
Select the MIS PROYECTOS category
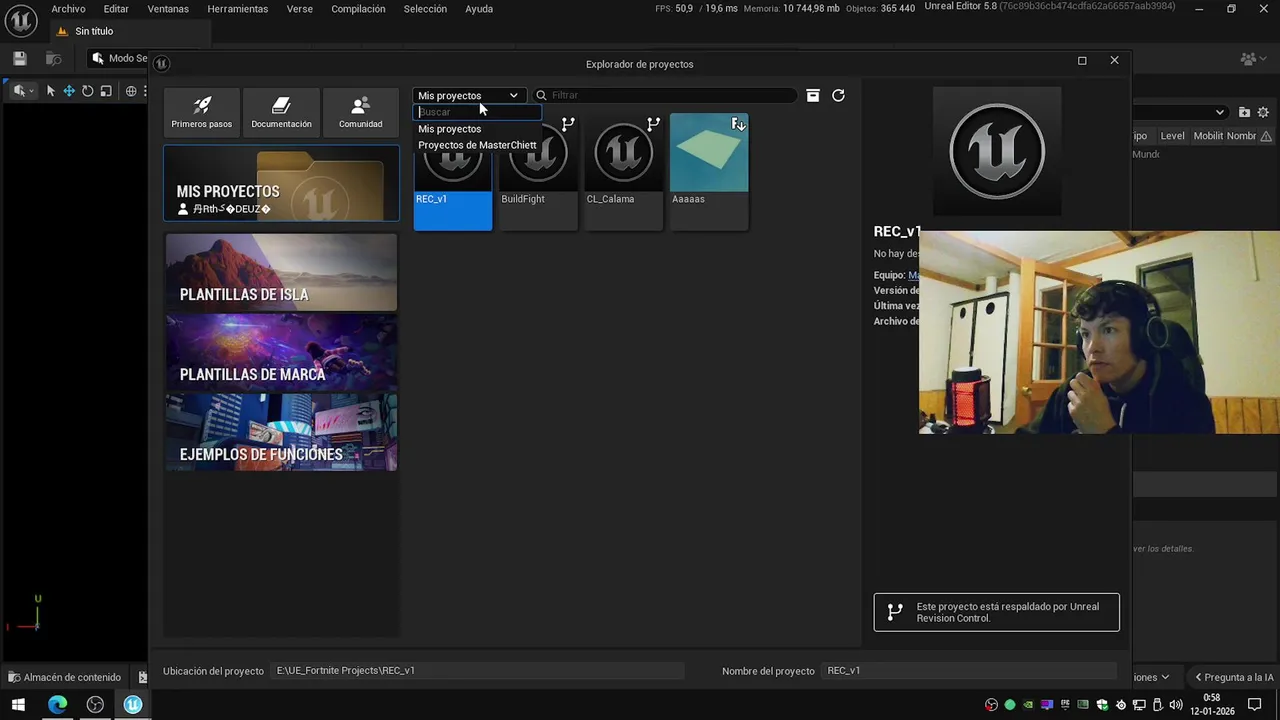tap(281, 183)
